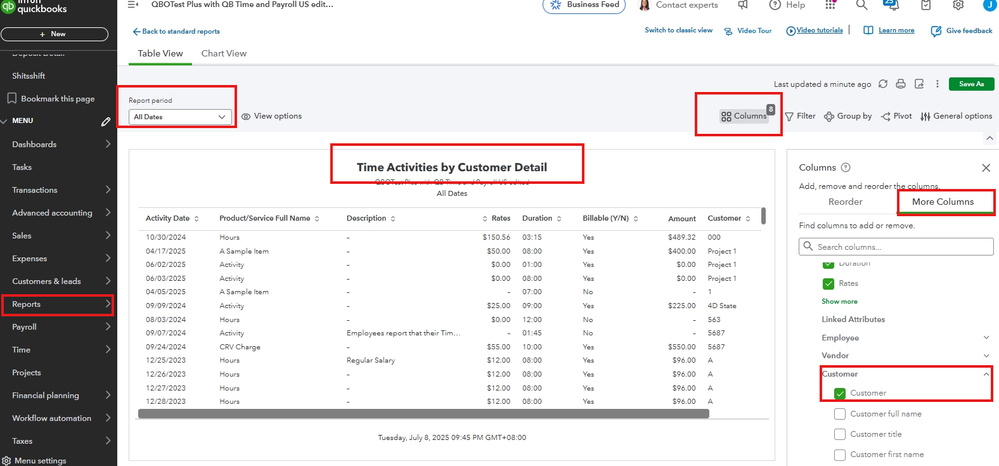This screenshot has height=466, width=999.
Task: Expand the Advanced accounting sidebar menu
Action: pyautogui.click(x=108, y=213)
